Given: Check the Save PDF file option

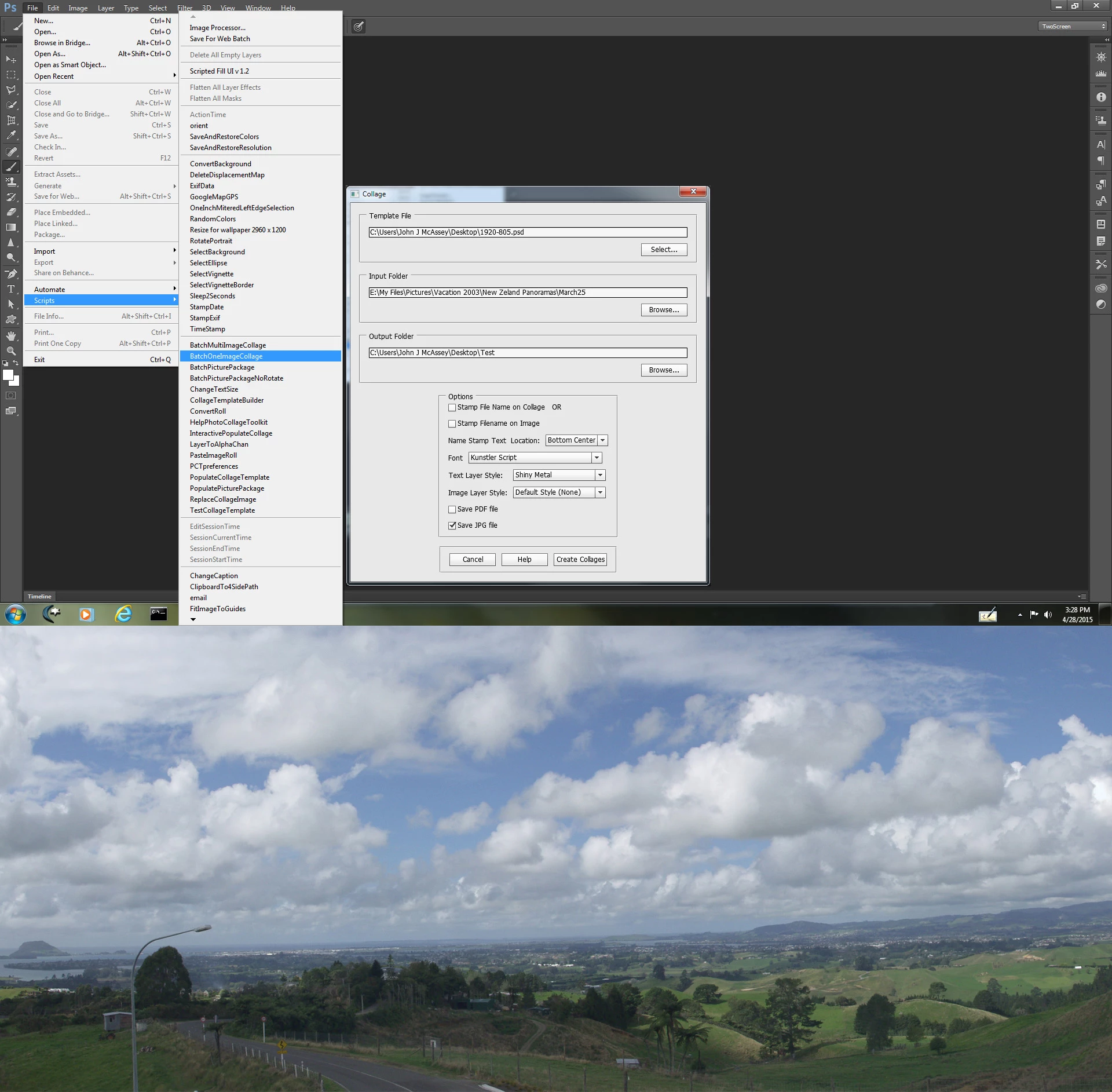Looking at the screenshot, I should point(452,510).
